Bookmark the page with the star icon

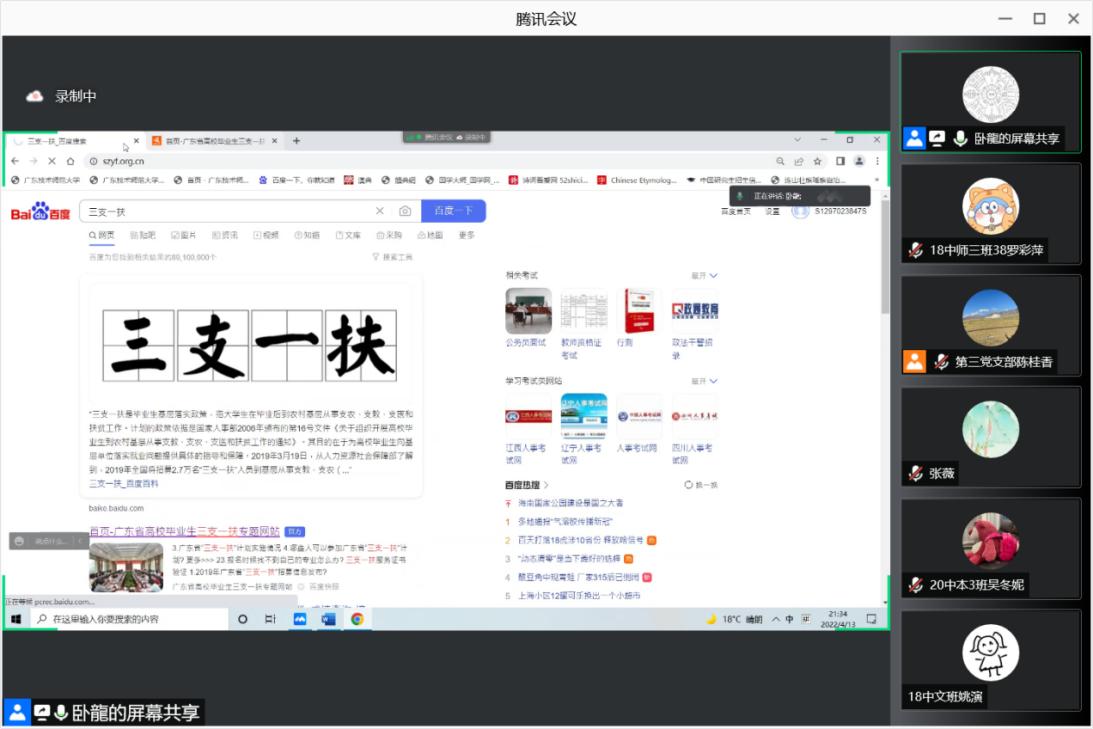click(x=817, y=161)
